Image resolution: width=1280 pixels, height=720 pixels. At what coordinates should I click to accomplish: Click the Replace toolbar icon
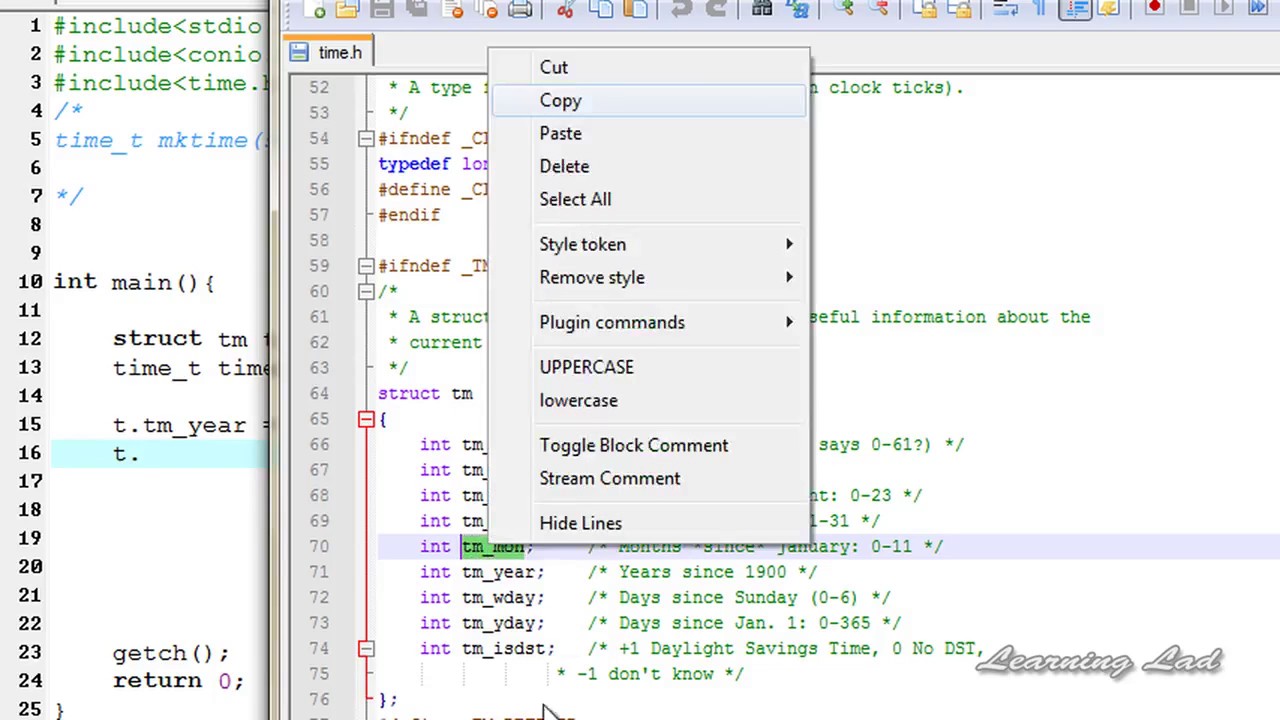pos(798,9)
